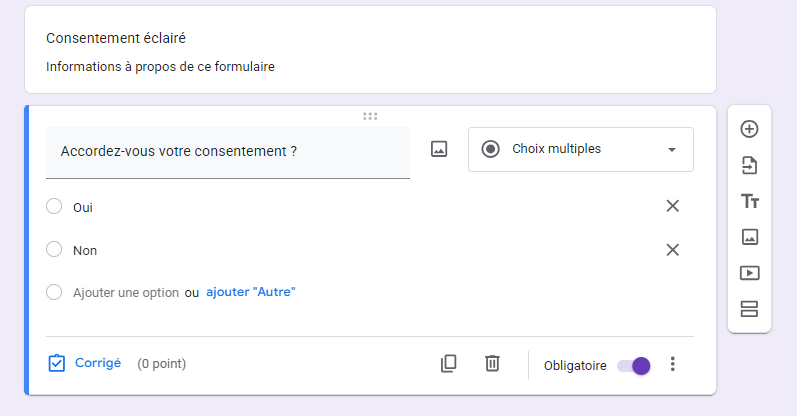Image resolution: width=797 pixels, height=416 pixels.
Task: Toggle the Obligatoire switch off
Action: 634,365
